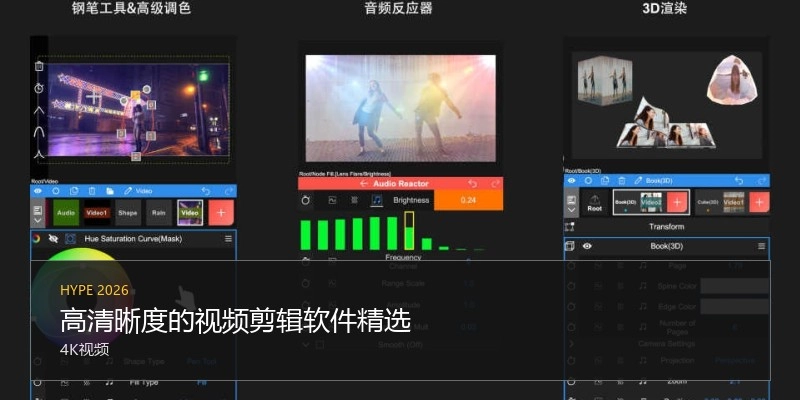
Task: Click the trash icon beside the night street preview
Action: [39, 66]
